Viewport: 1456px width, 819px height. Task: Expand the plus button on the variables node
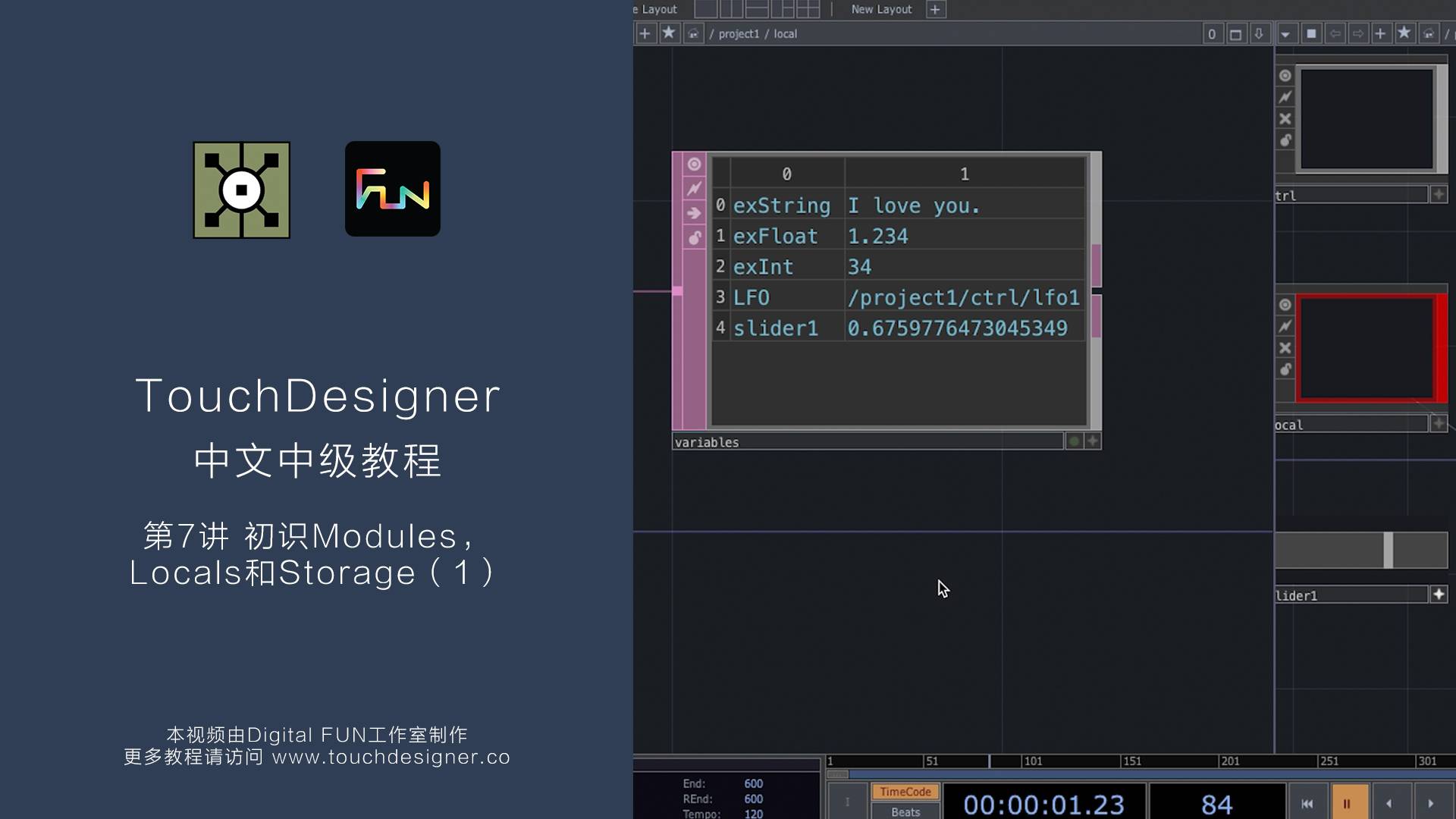tap(1093, 441)
